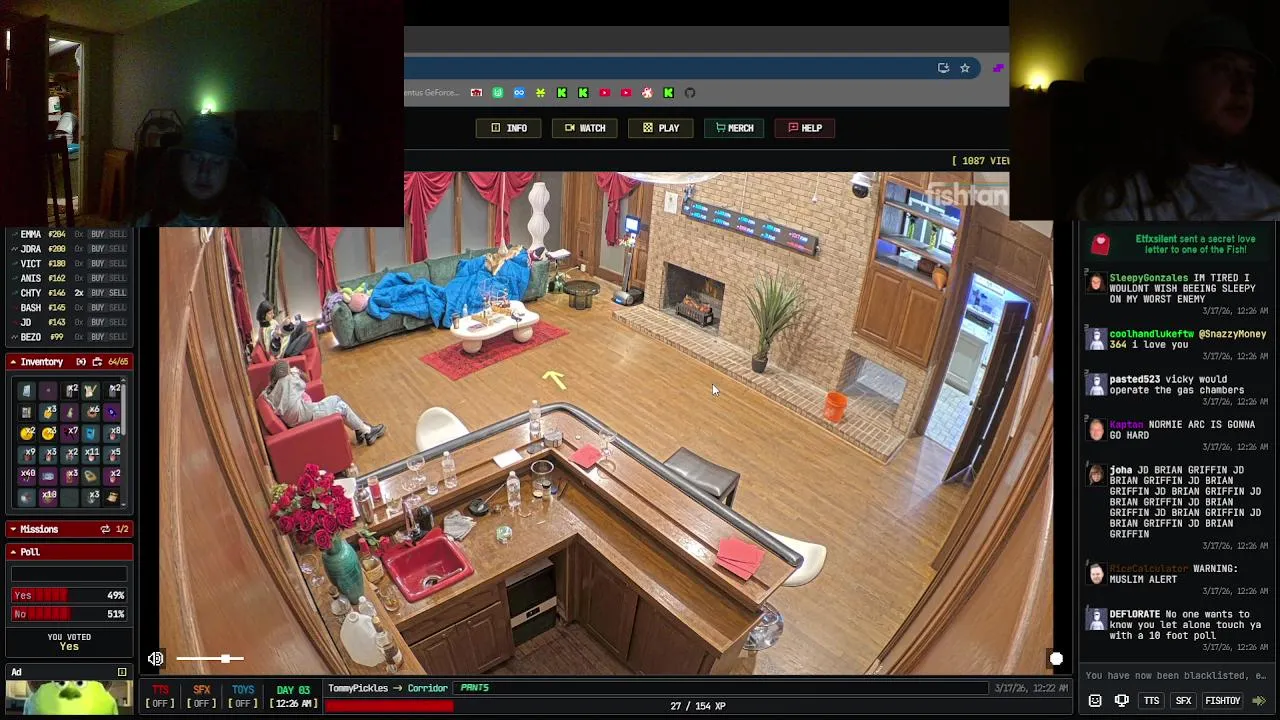Open the purple extension icon beside address bar
1280x720 pixels.
coord(998,68)
